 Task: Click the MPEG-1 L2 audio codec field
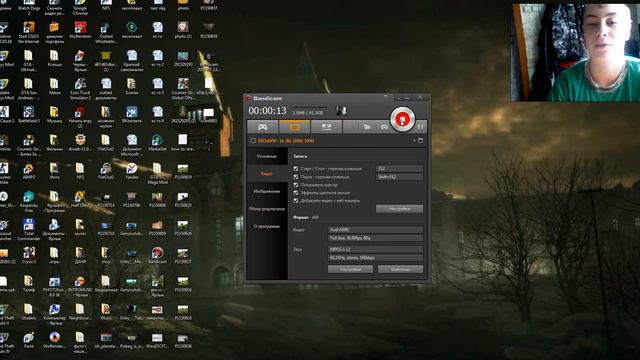coord(375,249)
